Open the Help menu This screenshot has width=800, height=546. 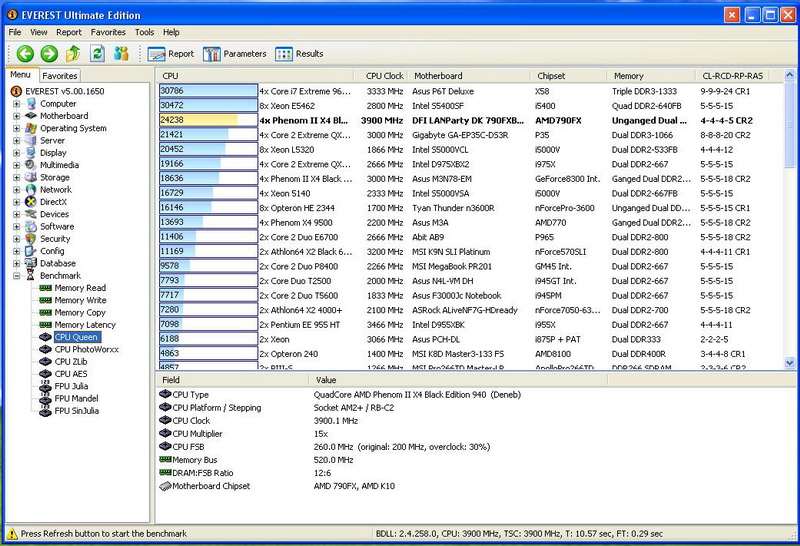coord(171,32)
